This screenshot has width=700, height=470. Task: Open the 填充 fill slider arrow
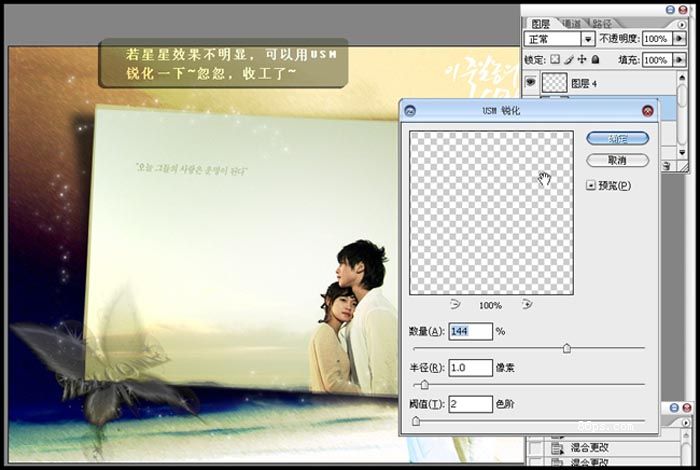click(679, 60)
